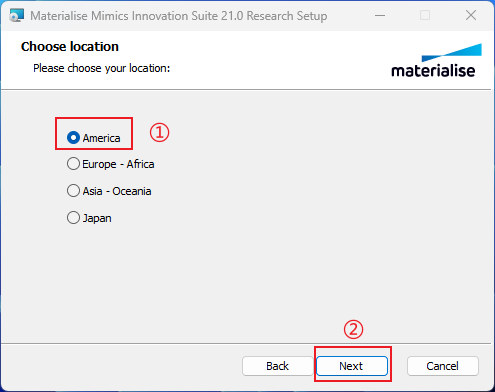The height and width of the screenshot is (392, 495).
Task: Click the materialise wordmark logo
Action: [433, 71]
